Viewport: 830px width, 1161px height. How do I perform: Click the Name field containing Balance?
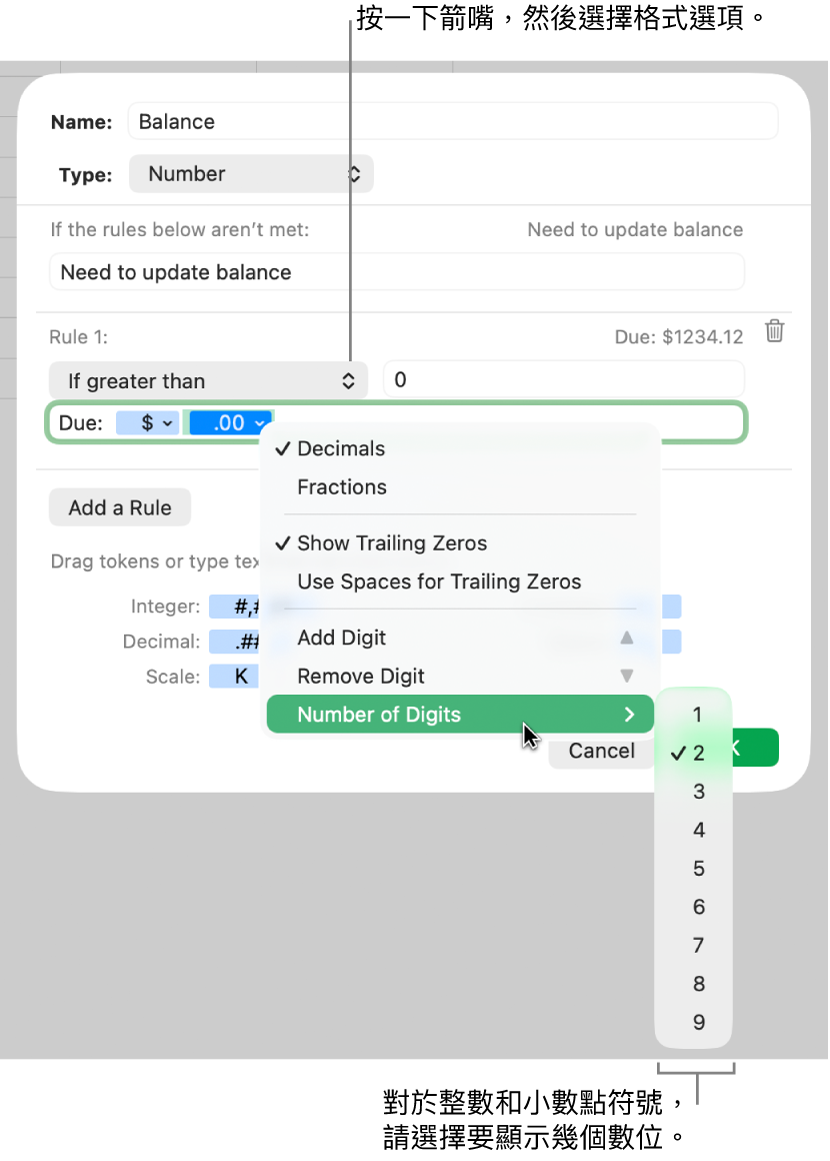[x=452, y=122]
